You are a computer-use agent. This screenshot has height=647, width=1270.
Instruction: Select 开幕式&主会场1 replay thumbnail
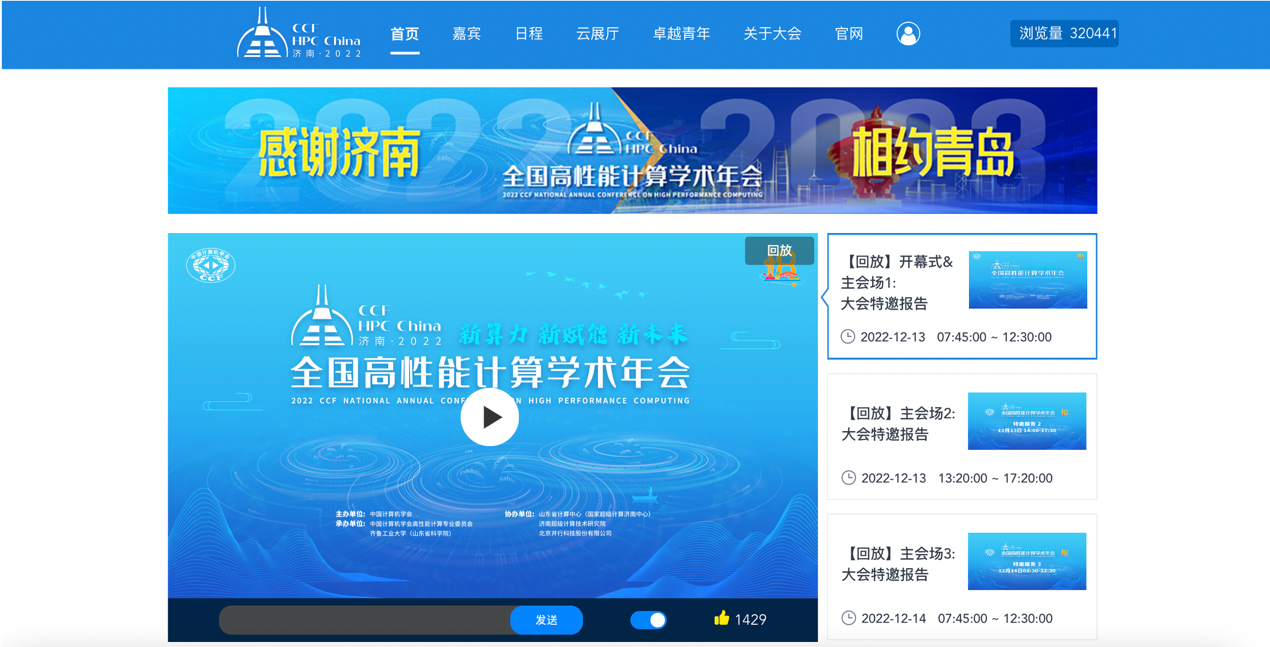click(1027, 280)
